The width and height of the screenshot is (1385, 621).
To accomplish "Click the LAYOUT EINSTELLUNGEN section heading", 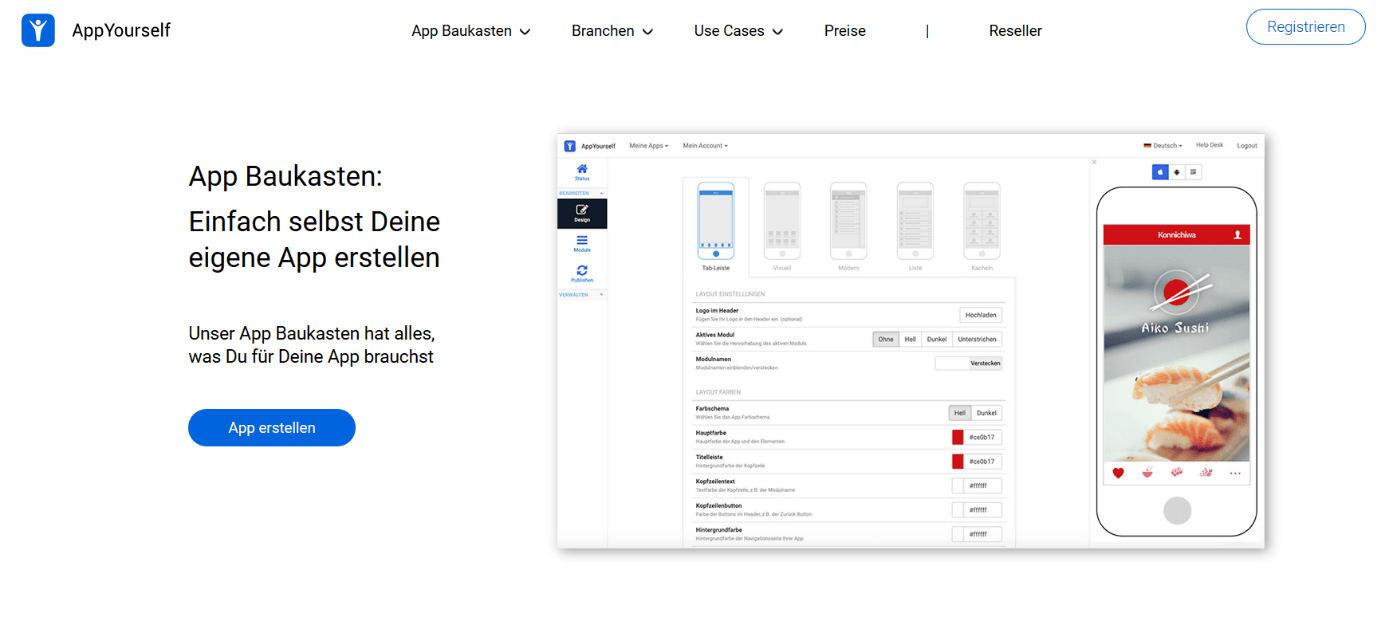I will pos(731,294).
